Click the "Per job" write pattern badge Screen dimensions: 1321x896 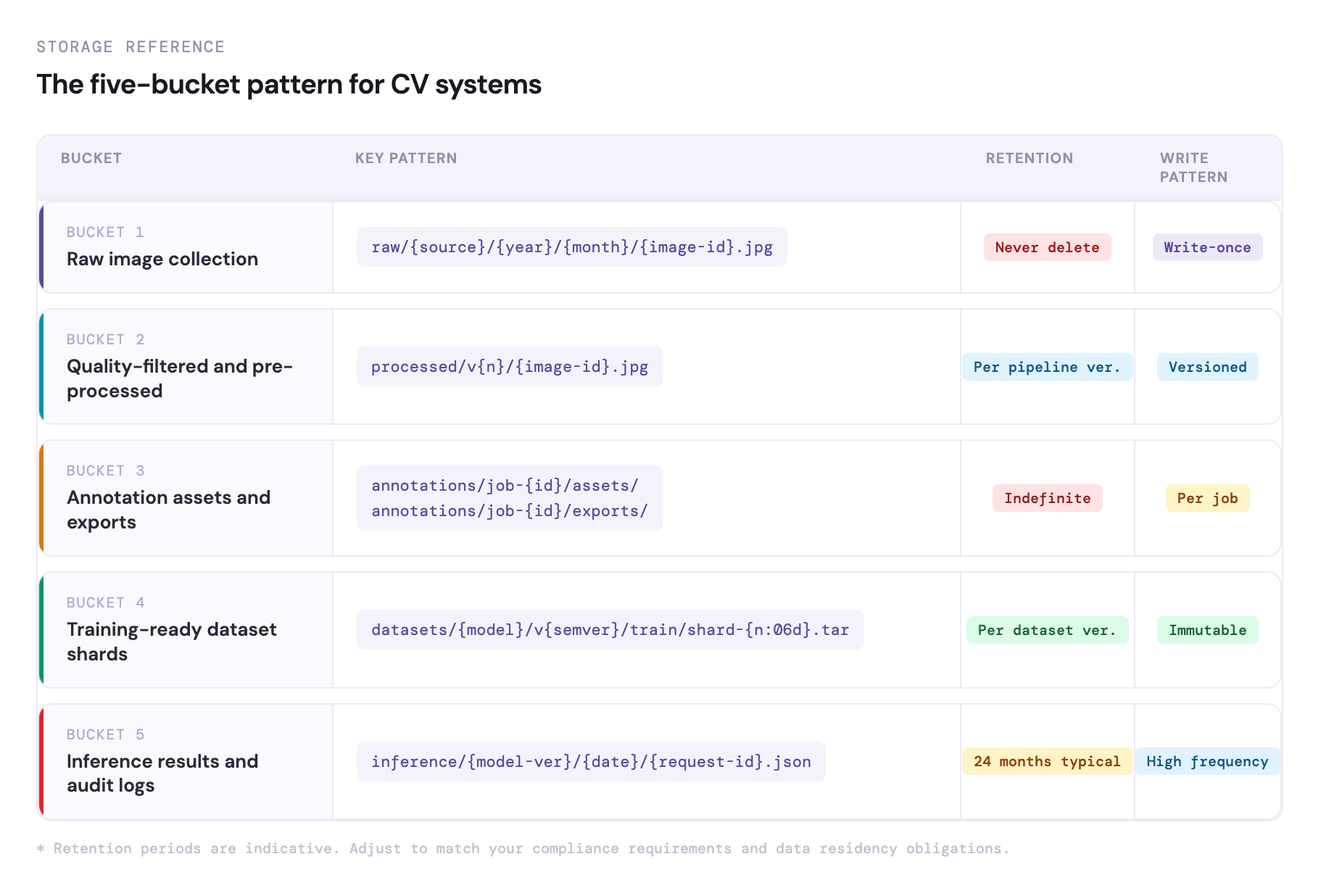click(1207, 499)
